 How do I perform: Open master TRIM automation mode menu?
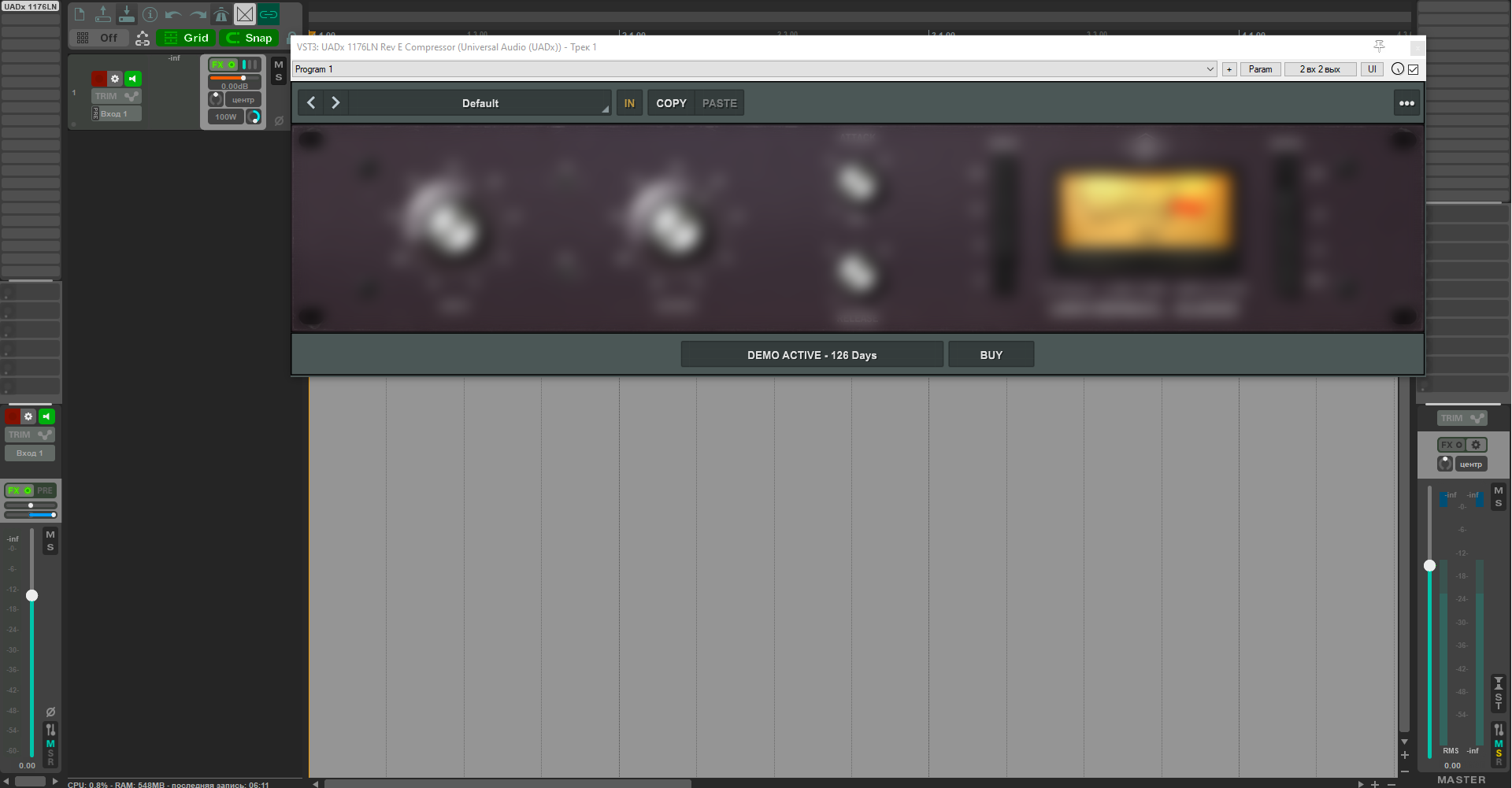[x=1462, y=419]
